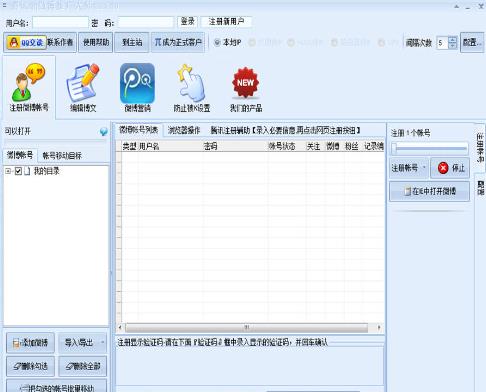Click the 添加微博 button
This screenshot has width=486, height=392.
click(x=30, y=342)
